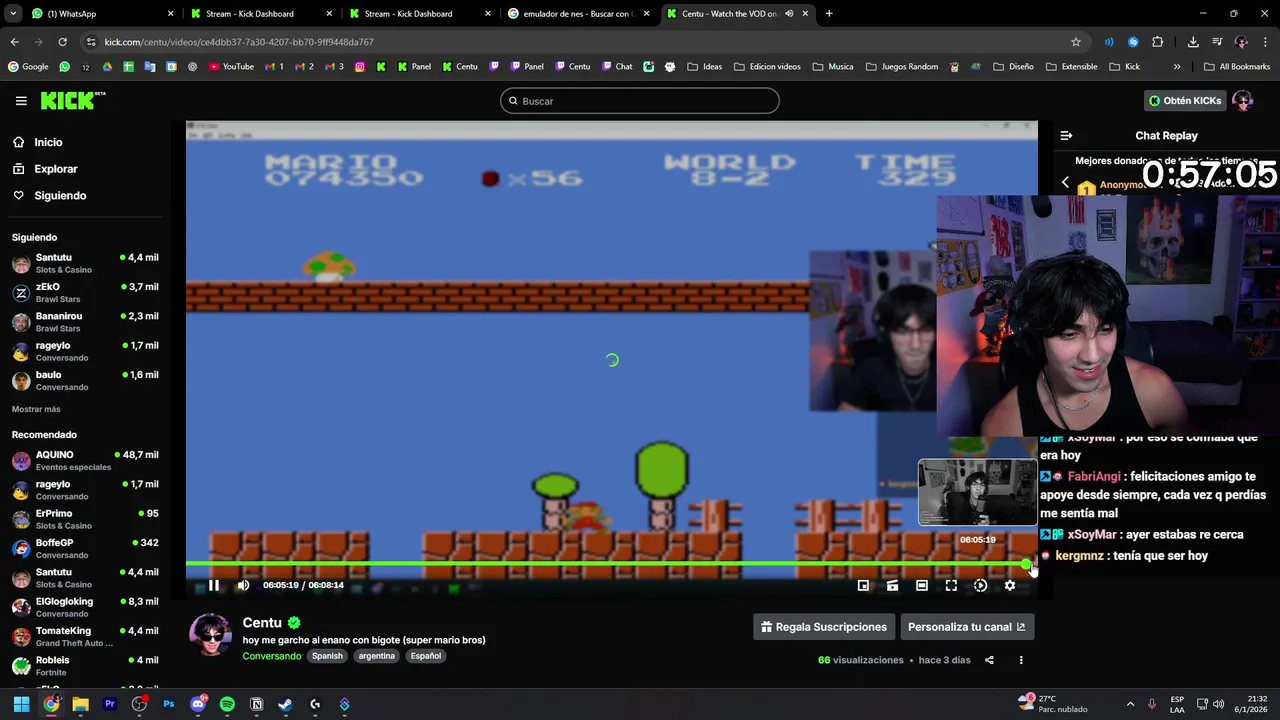Open the Bananirou channel
The height and width of the screenshot is (720, 1280).
click(85, 322)
